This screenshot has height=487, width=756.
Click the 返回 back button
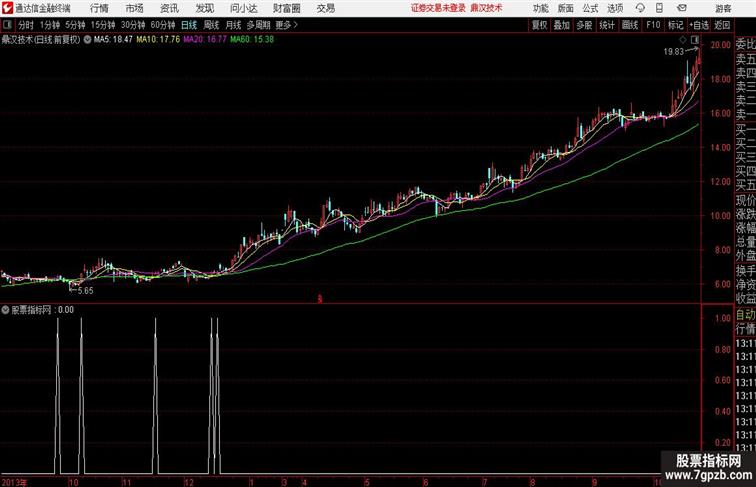pos(722,25)
